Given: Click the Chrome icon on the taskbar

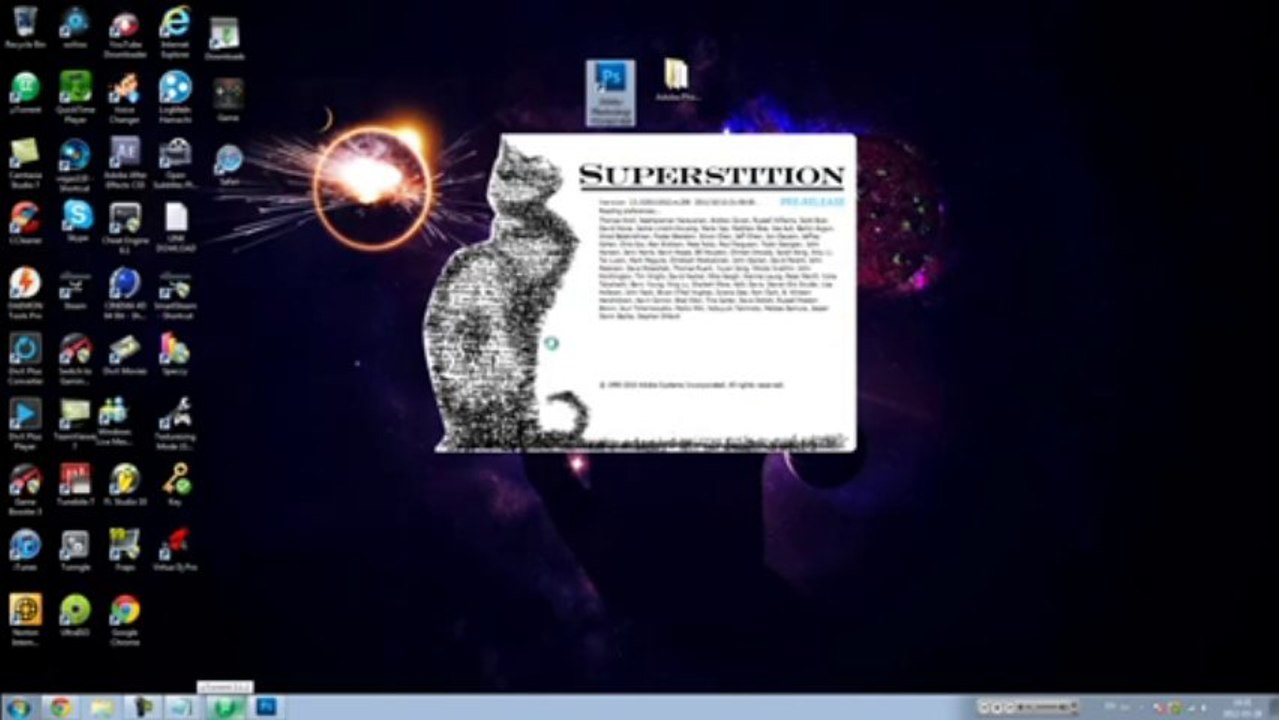Looking at the screenshot, I should point(61,708).
